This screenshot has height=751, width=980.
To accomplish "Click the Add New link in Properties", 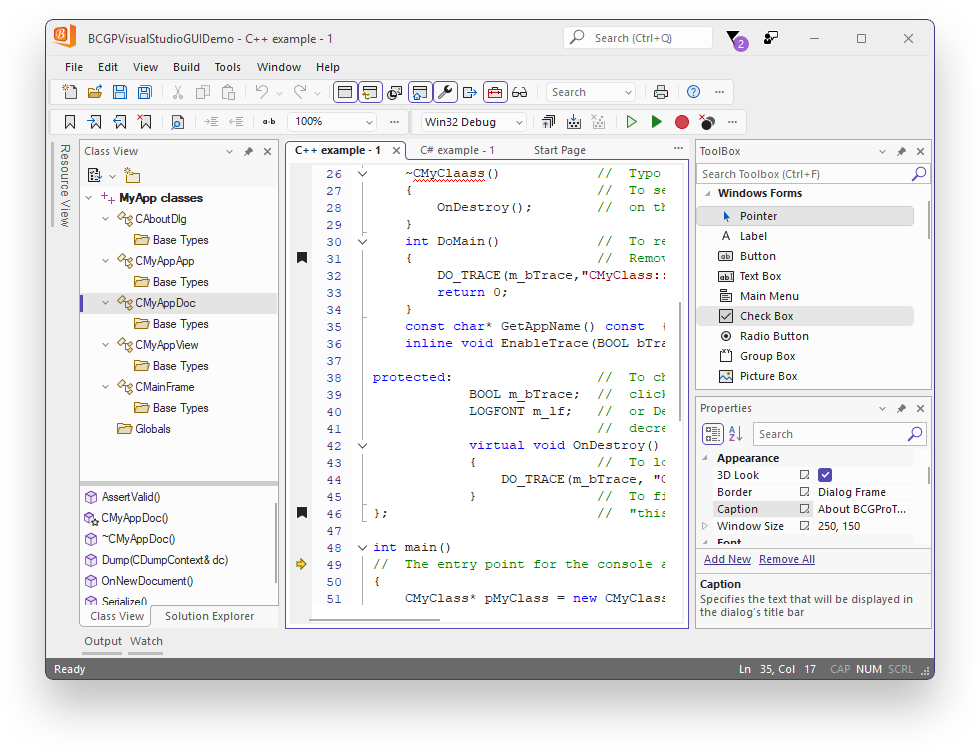I will point(727,559).
